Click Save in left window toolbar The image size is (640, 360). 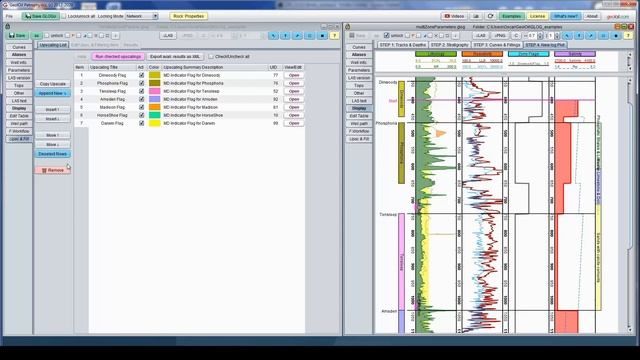click(x=18, y=36)
